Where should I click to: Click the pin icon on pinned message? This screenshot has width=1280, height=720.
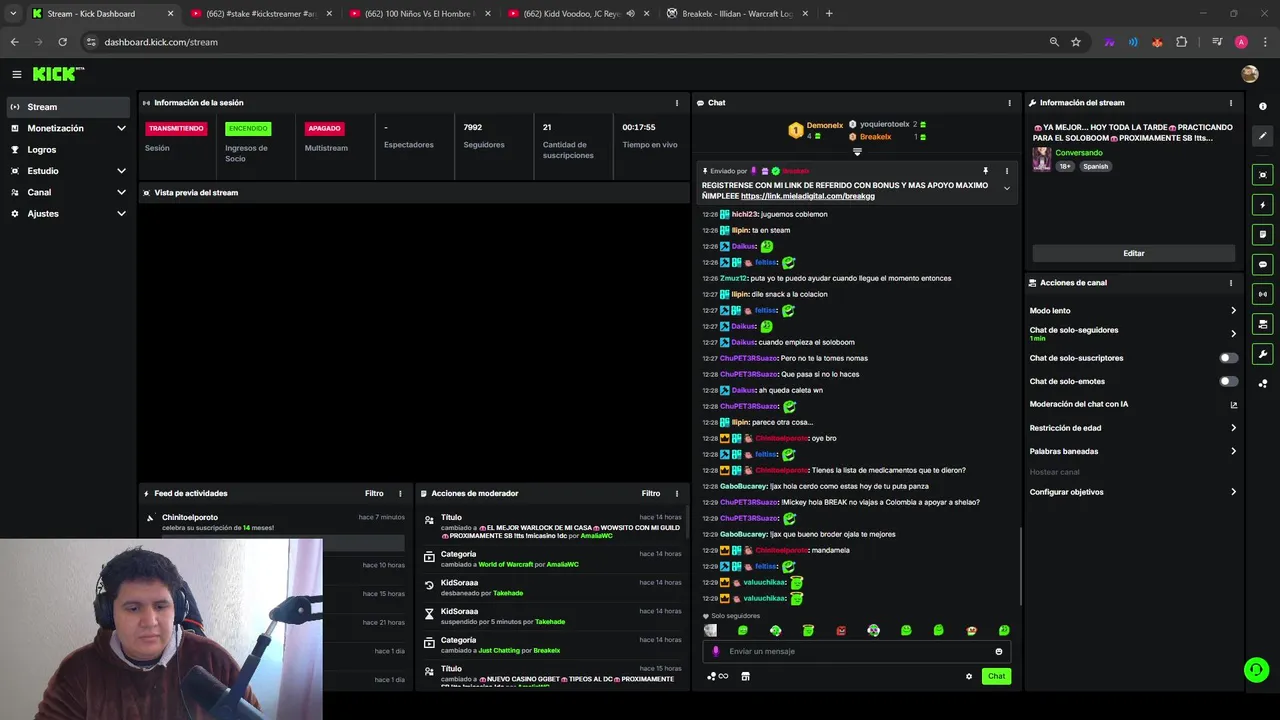985,171
